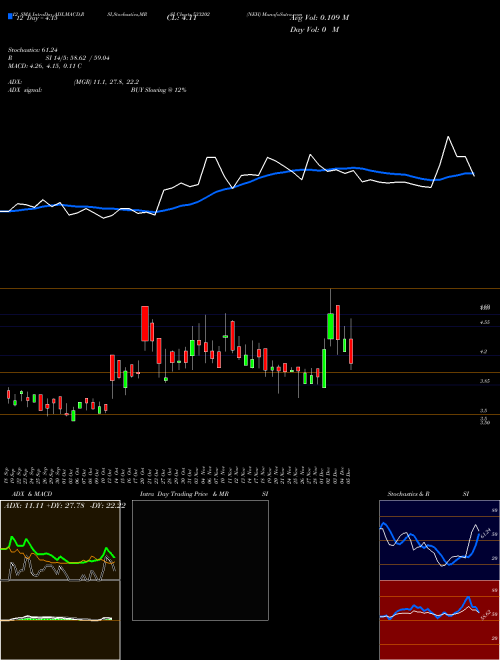This screenshot has width=500, height=660.
Task: Click the blue 12-day SMA legend square
Action: pos(10,16)
